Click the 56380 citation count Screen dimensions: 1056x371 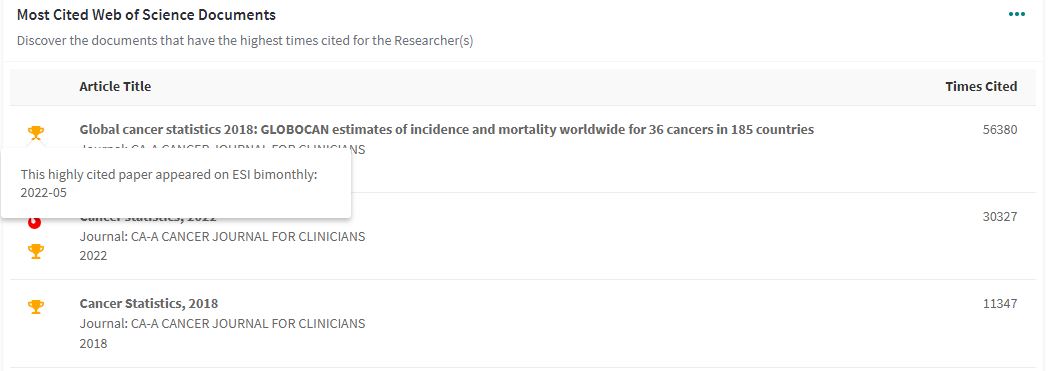[x=1000, y=129]
